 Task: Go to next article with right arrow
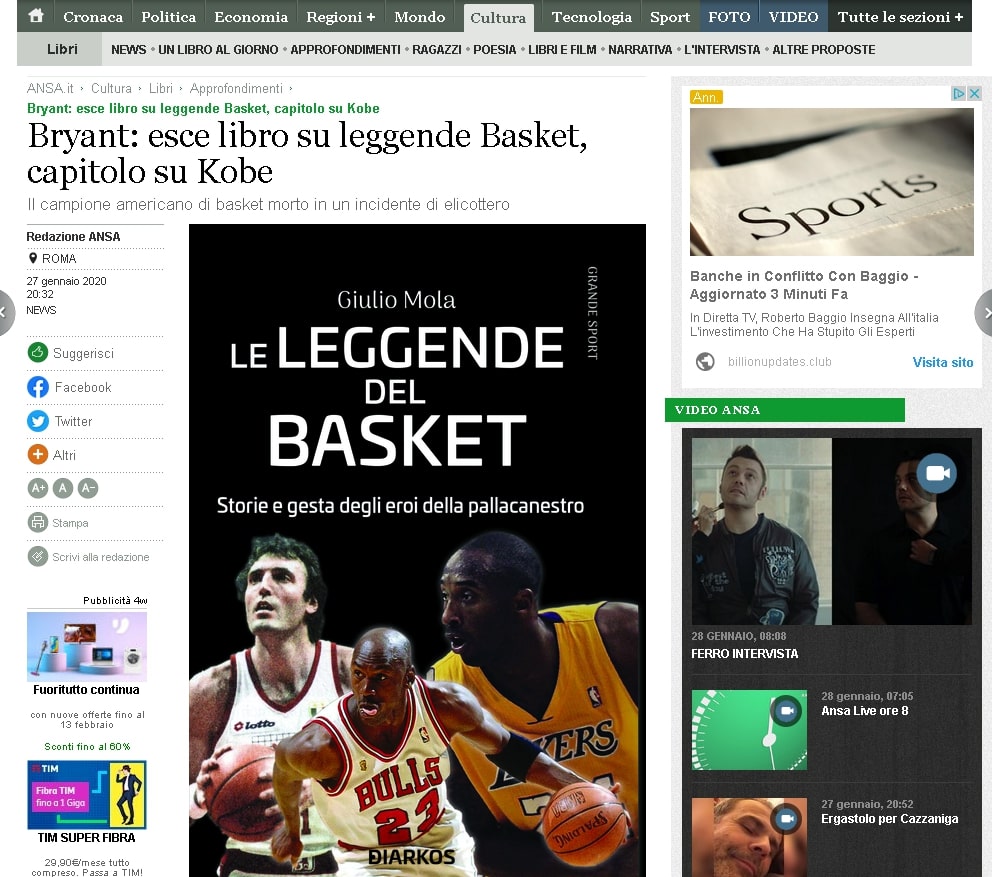[x=984, y=313]
